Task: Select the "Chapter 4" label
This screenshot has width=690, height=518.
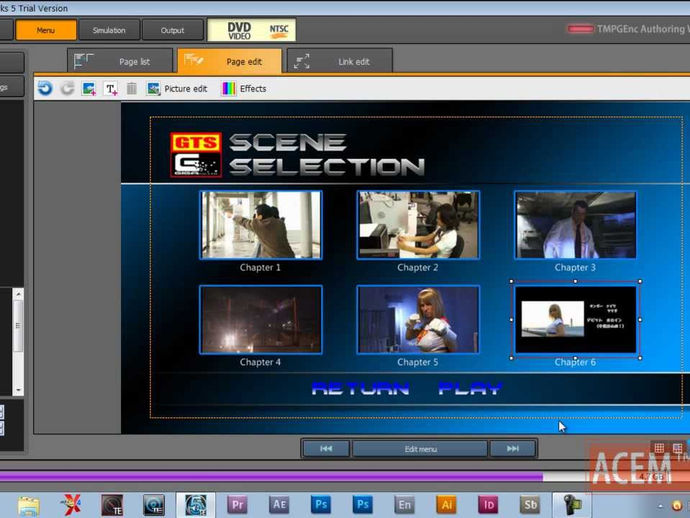Action: (260, 362)
